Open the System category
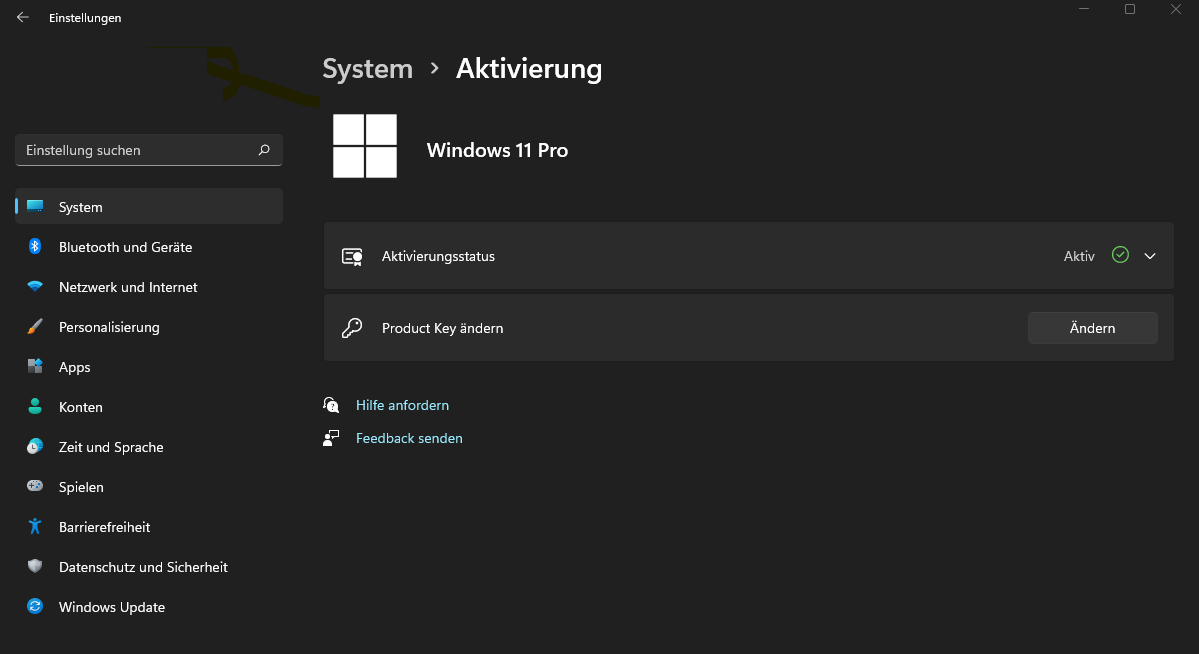 tap(149, 207)
